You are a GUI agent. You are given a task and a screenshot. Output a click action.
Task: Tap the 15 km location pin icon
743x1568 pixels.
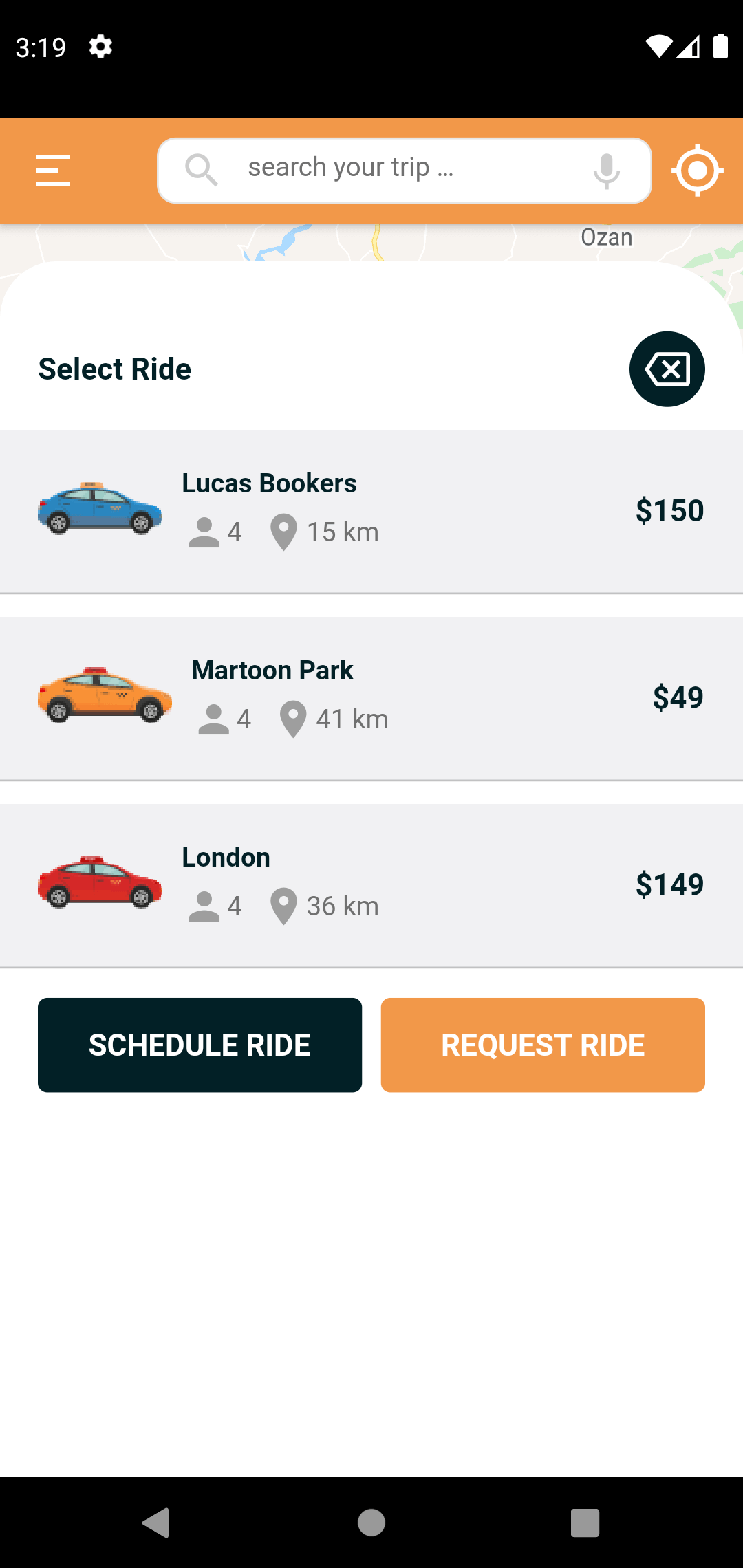[x=283, y=532]
